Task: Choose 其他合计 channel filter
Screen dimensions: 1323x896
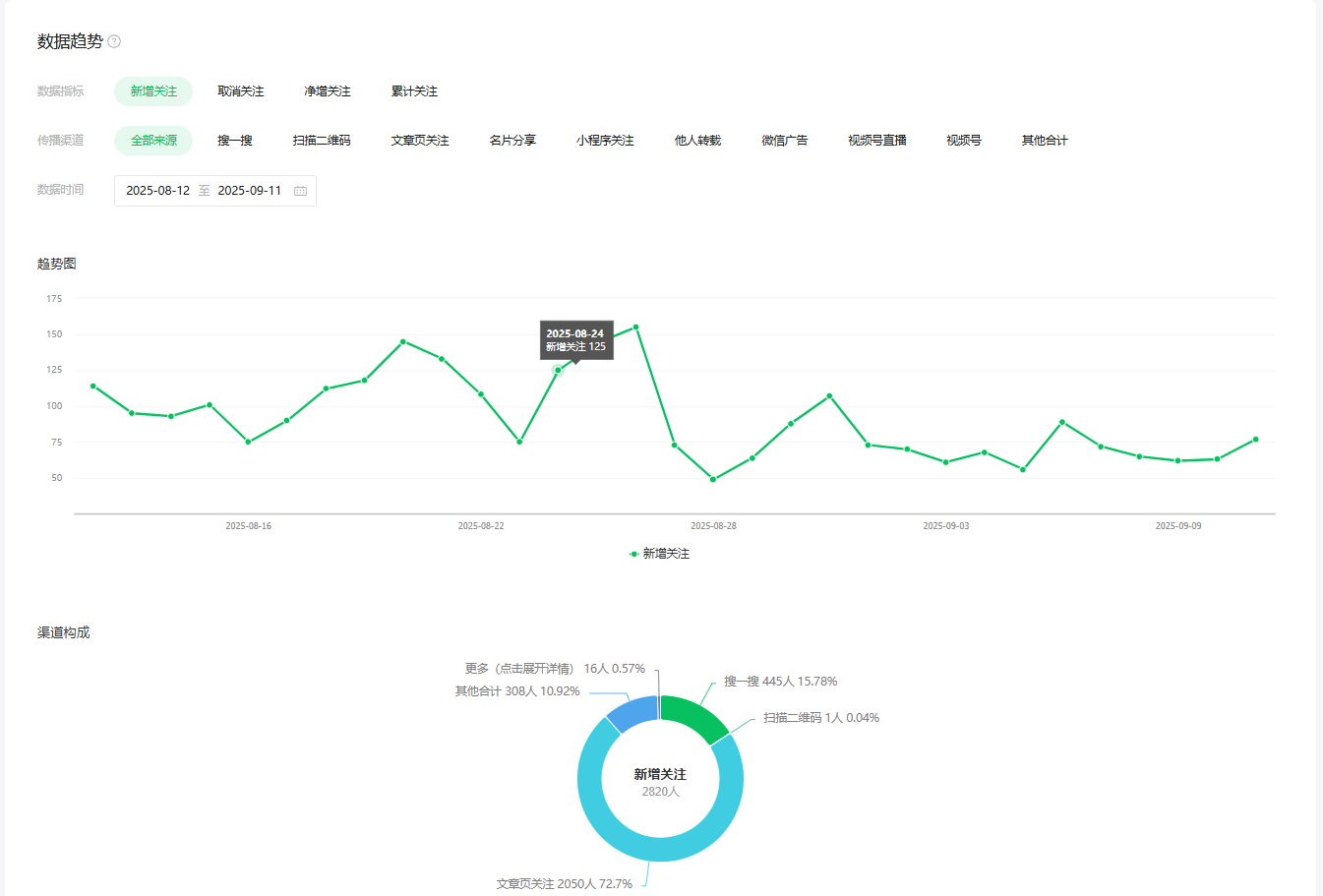Action: (x=1044, y=141)
